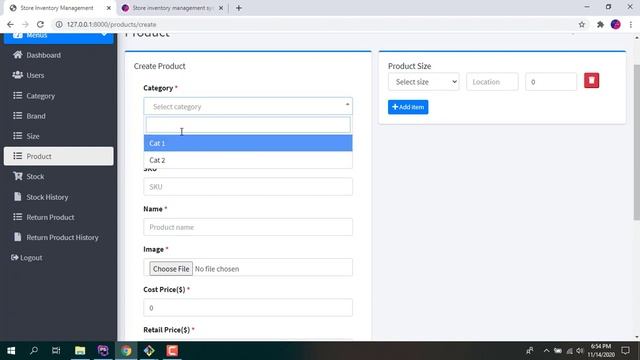Image resolution: width=640 pixels, height=360 pixels.
Task: Click the Logout link
Action: click(31, 258)
